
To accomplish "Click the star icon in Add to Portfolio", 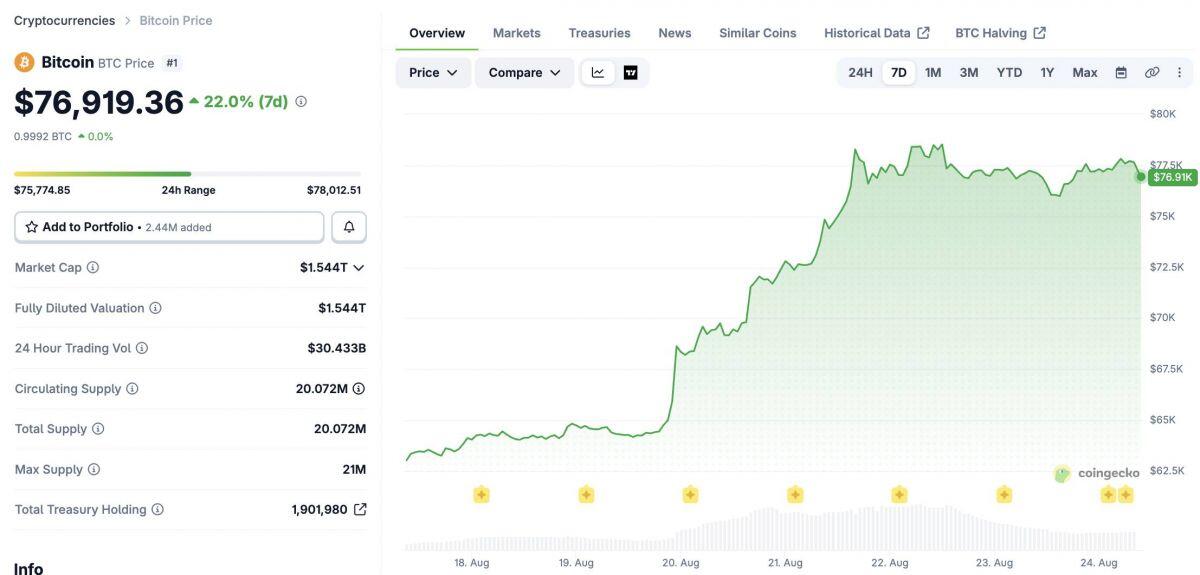I will pos(32,227).
